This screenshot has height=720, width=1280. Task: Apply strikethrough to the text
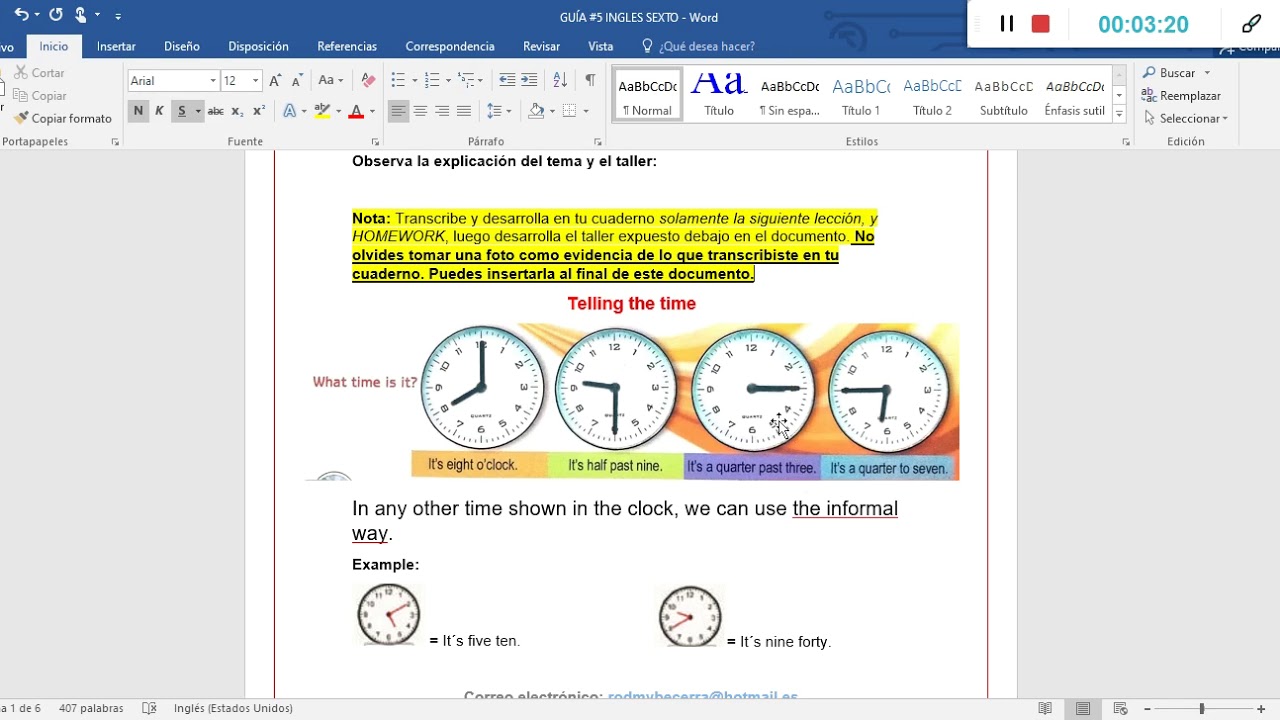pyautogui.click(x=215, y=111)
